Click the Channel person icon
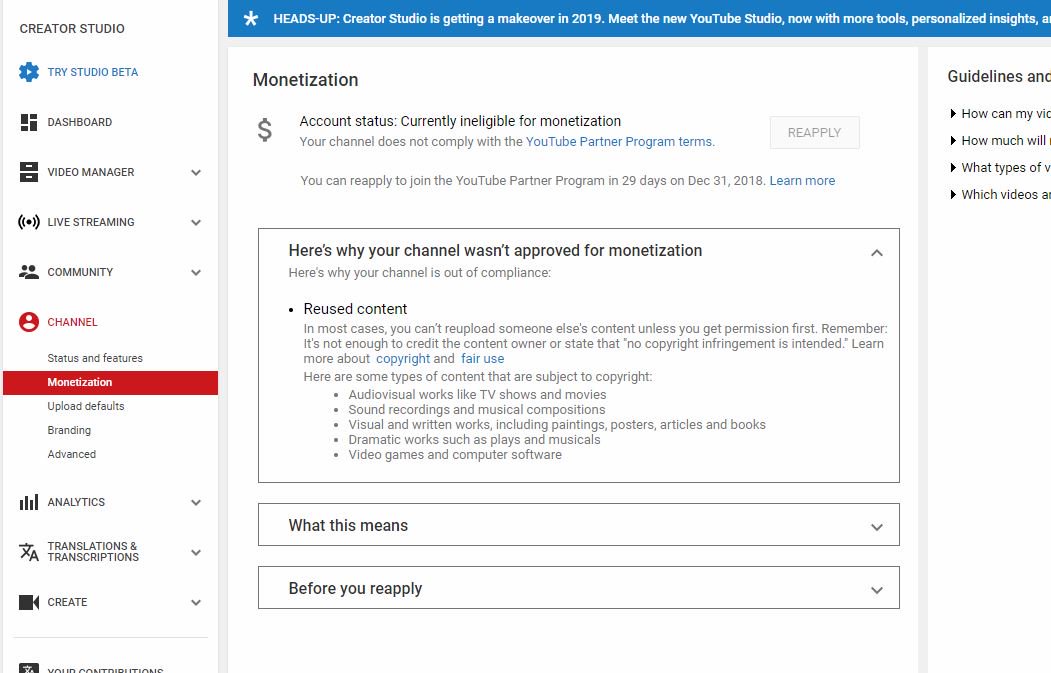 (29, 322)
